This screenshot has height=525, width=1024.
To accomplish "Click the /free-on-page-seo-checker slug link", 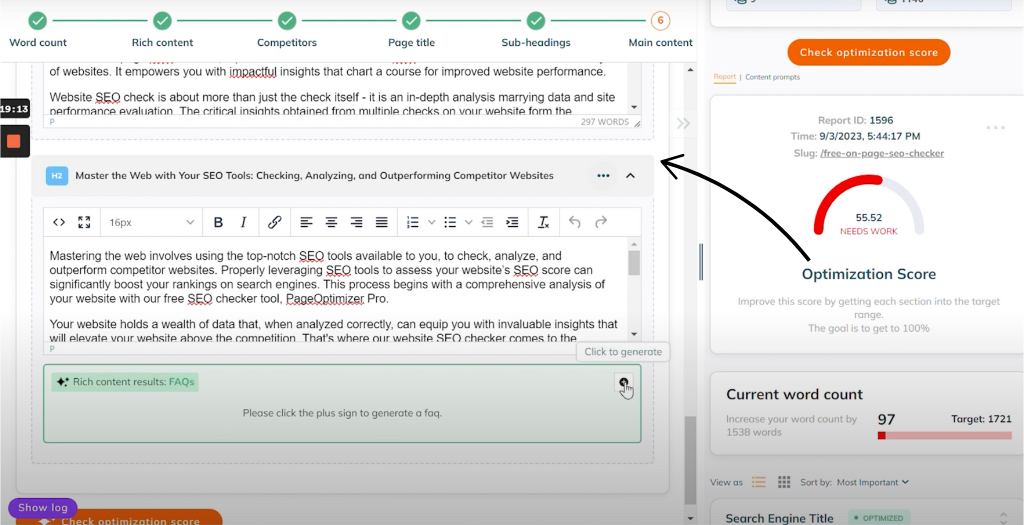I will tap(881, 153).
